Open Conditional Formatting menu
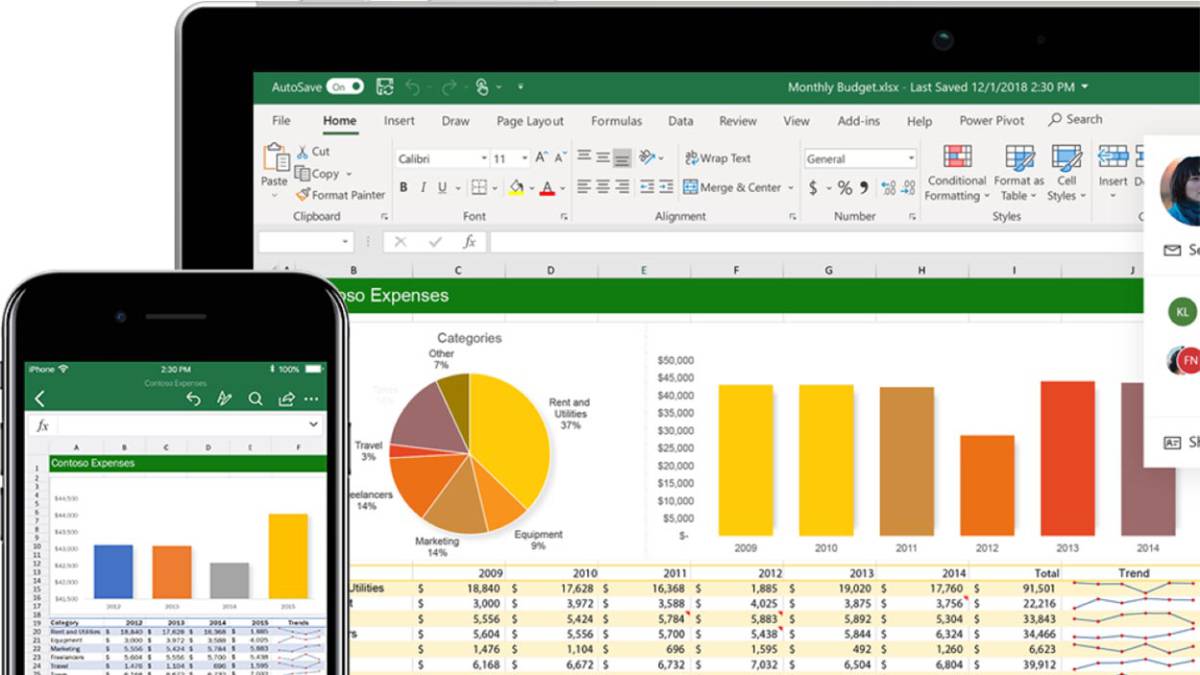Viewport: 1200px width, 675px height. 956,172
